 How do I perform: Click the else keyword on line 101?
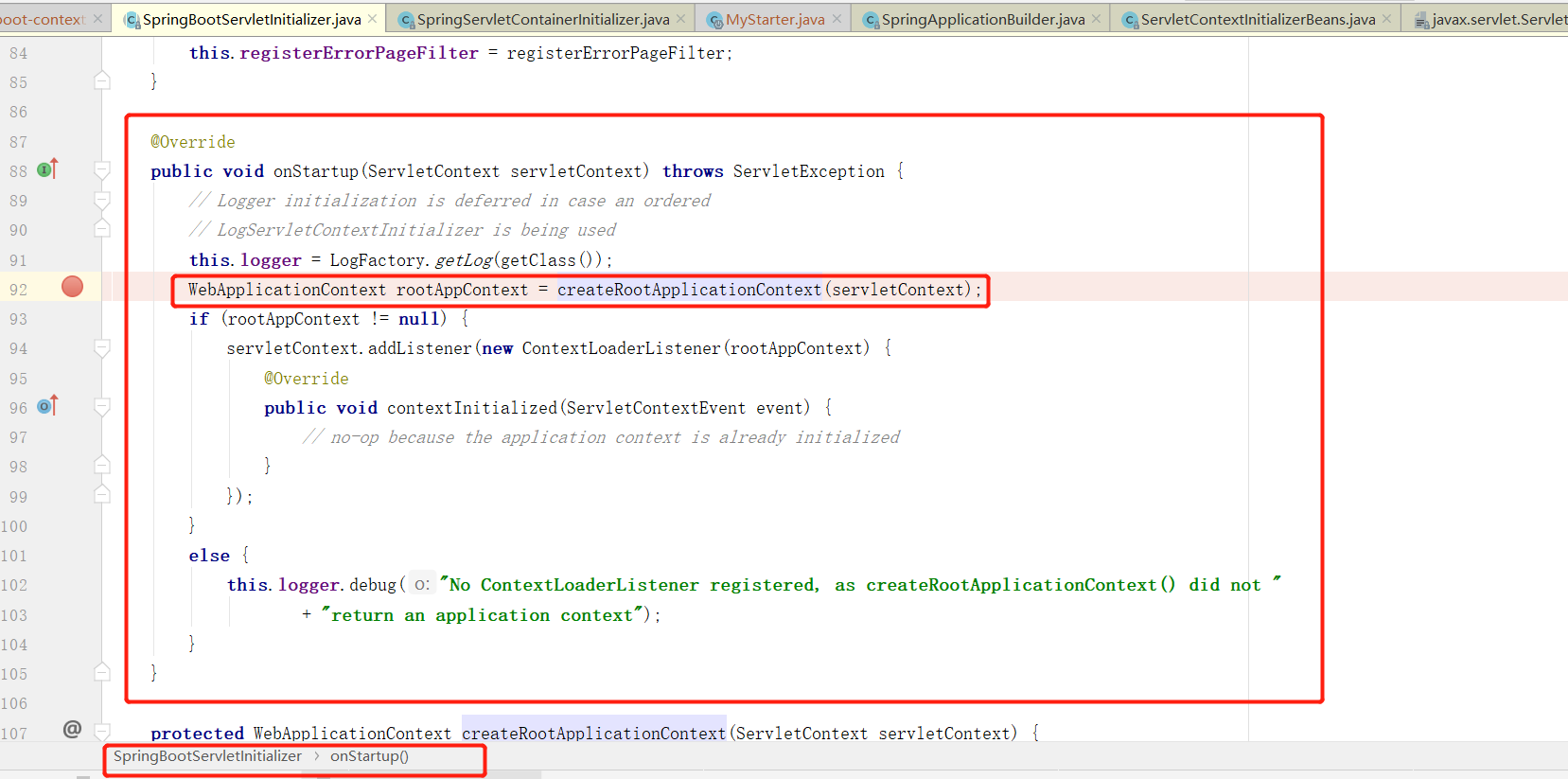click(209, 556)
